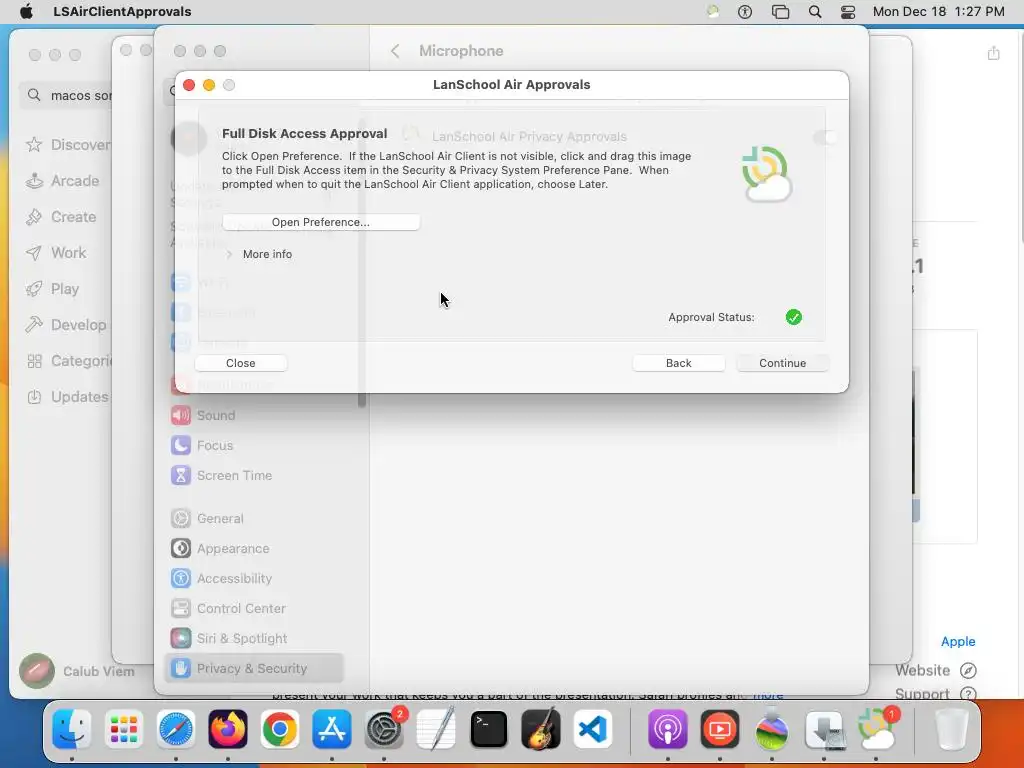Click the Back button in approvals dialog
1024x768 pixels.
(679, 363)
